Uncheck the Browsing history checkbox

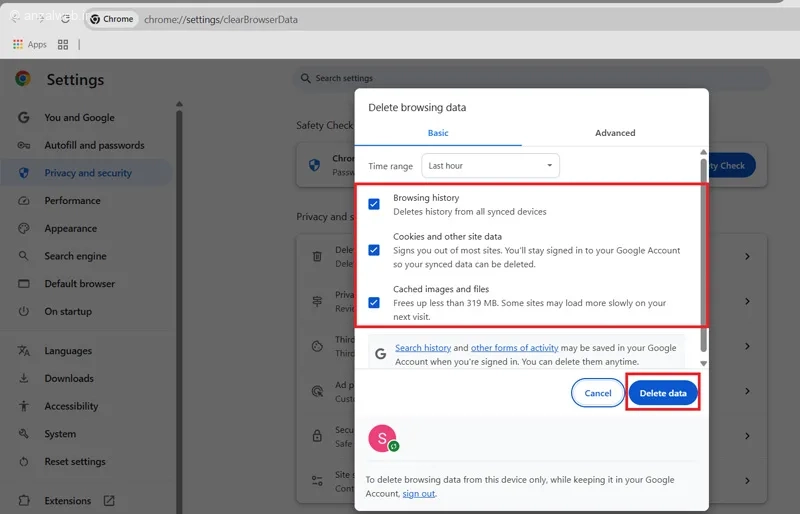pyautogui.click(x=374, y=204)
